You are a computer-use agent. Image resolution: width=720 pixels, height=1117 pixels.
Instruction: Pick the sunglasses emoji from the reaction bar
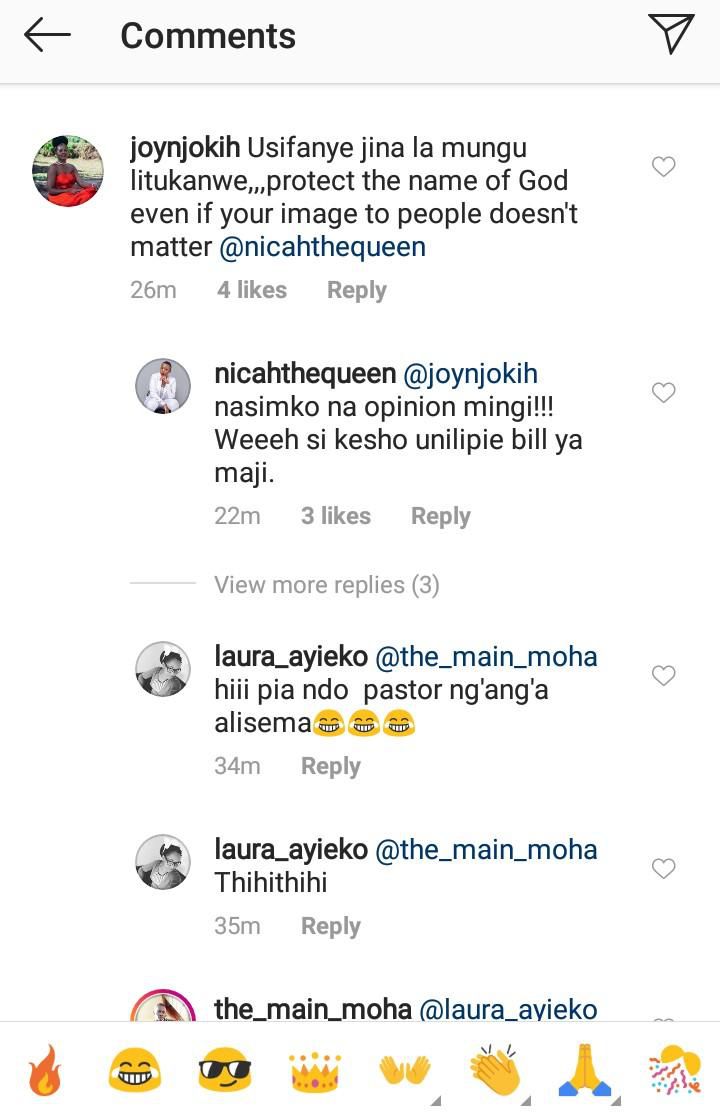coord(225,1068)
